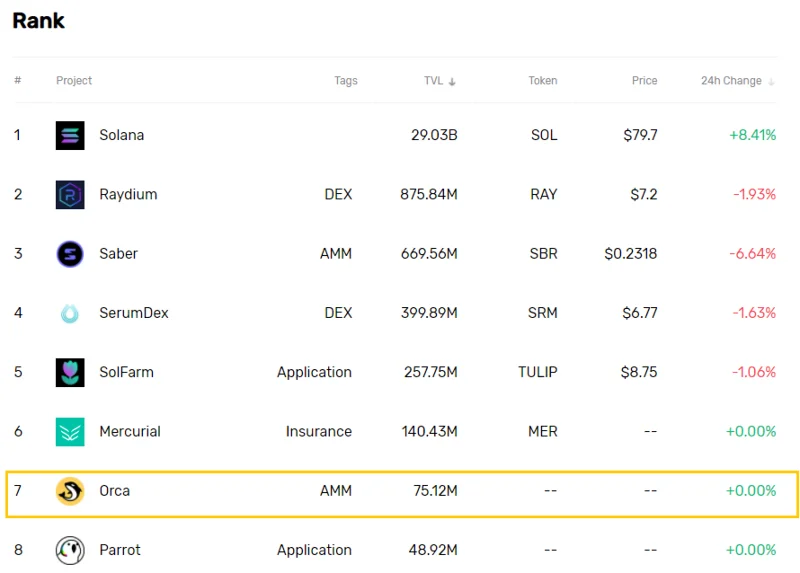Click the SBR token symbol
This screenshot has height=573, width=800.
543,254
